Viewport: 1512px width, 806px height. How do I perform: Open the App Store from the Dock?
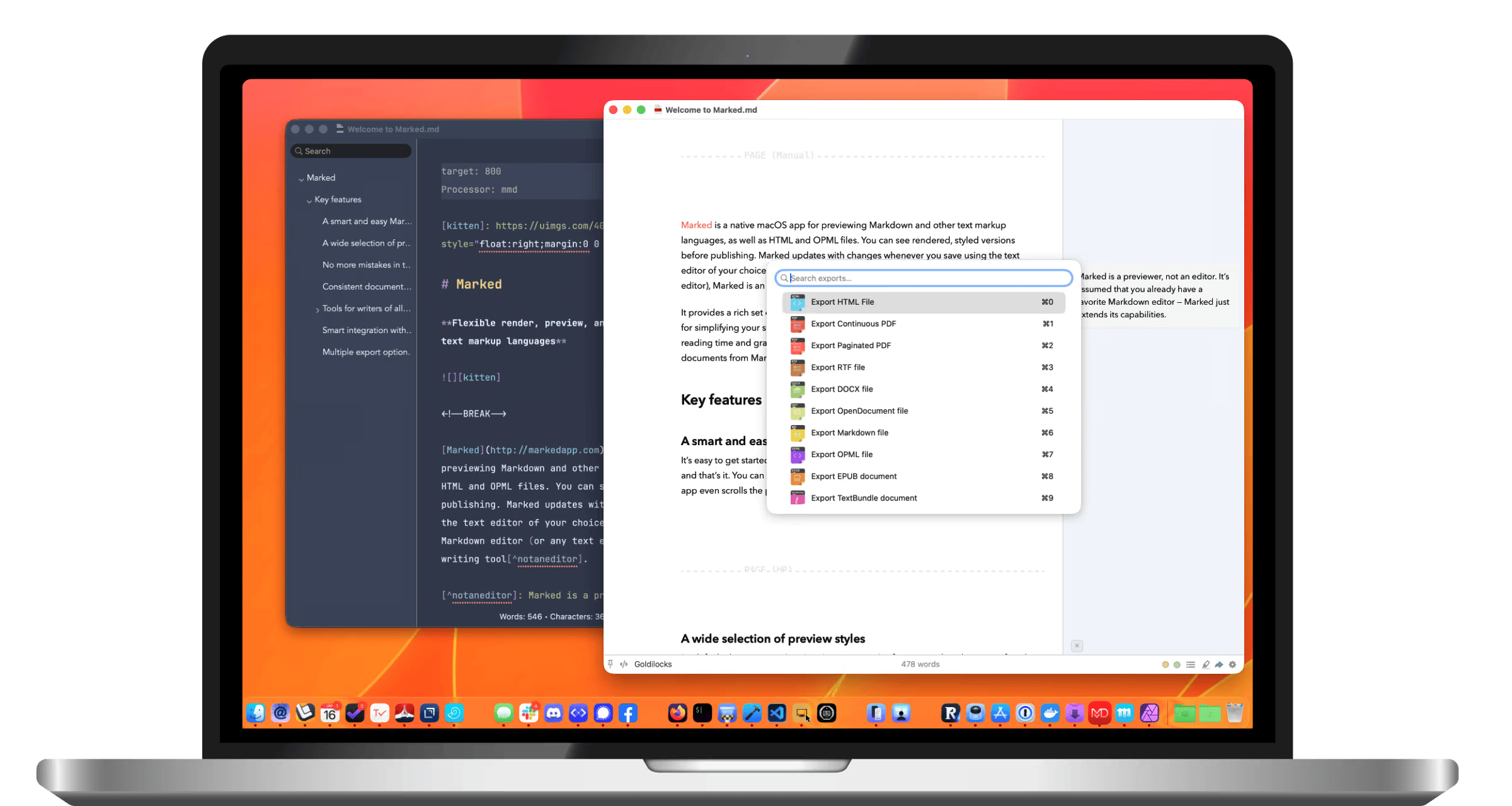1000,713
